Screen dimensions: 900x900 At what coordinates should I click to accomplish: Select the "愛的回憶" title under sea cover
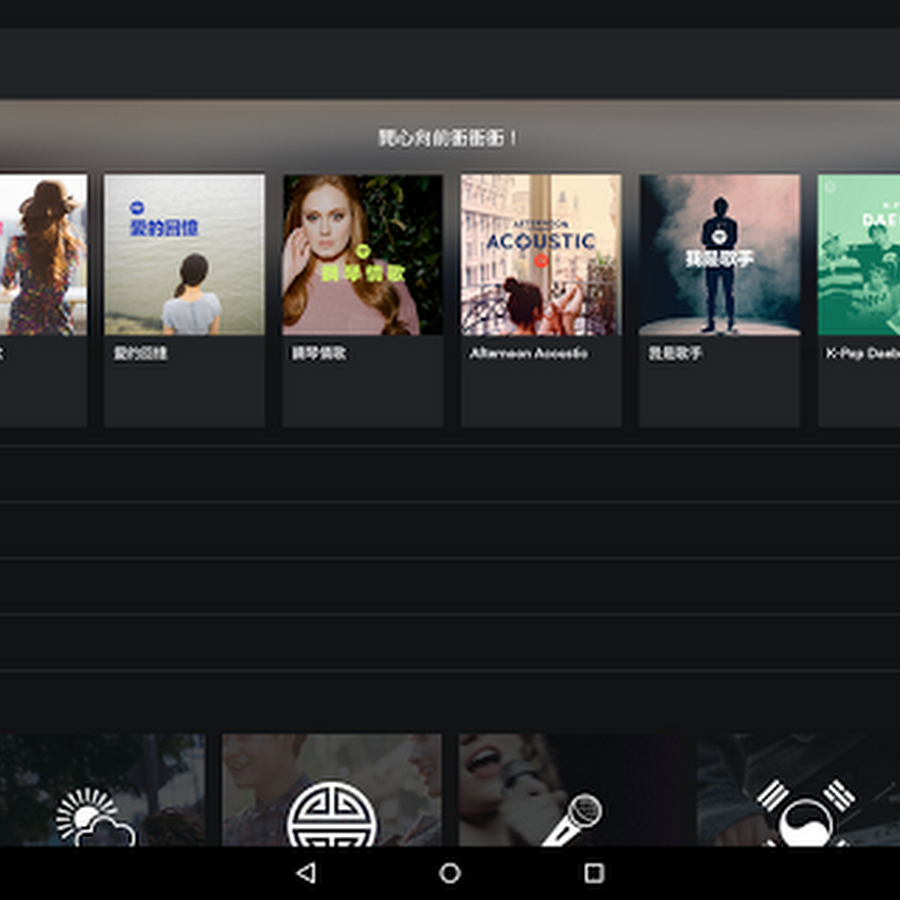tap(141, 353)
